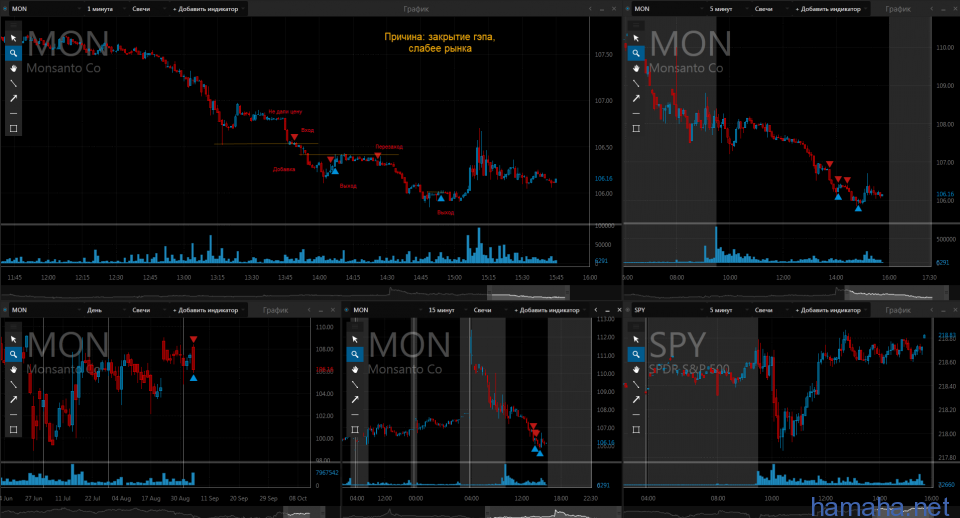Select the rectangle tool in 15-minute MON chart
960x518 pixels.
(354, 430)
